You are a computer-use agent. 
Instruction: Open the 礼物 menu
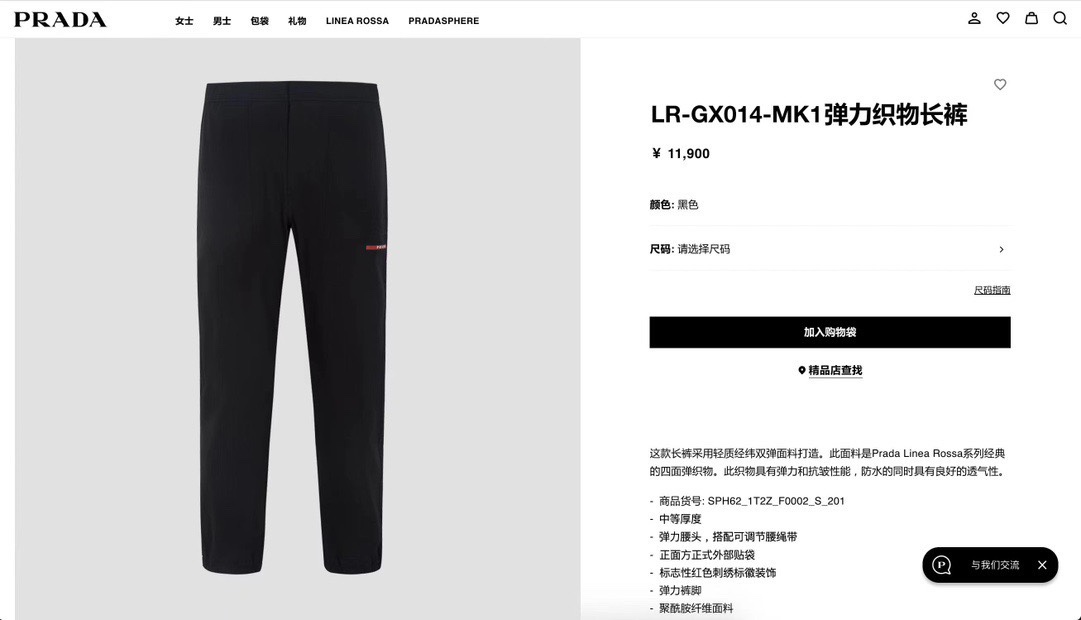click(x=297, y=21)
